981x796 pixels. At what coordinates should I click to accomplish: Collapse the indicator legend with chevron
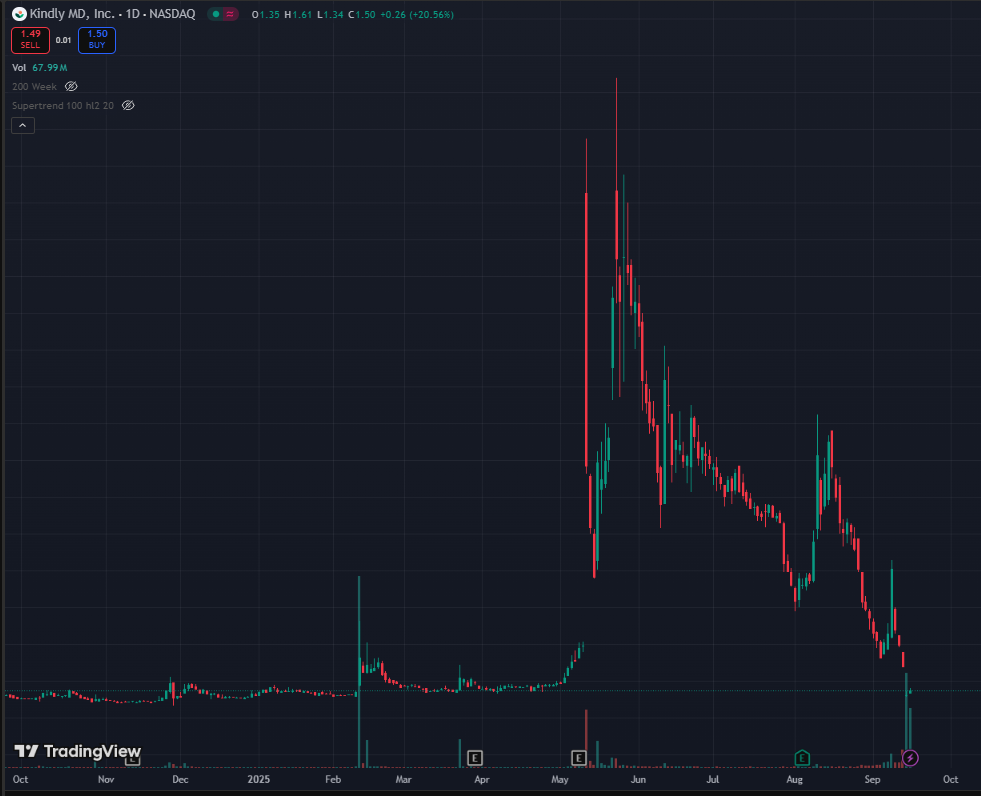(x=22, y=125)
